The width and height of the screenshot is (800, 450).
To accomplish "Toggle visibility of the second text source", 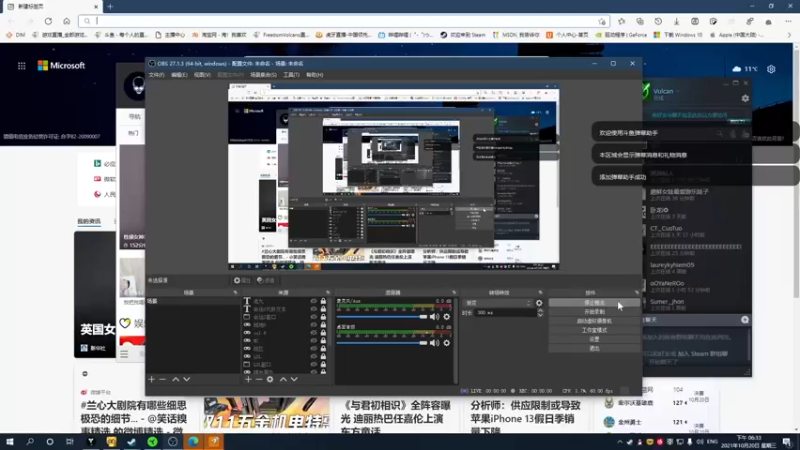I will click(313, 309).
